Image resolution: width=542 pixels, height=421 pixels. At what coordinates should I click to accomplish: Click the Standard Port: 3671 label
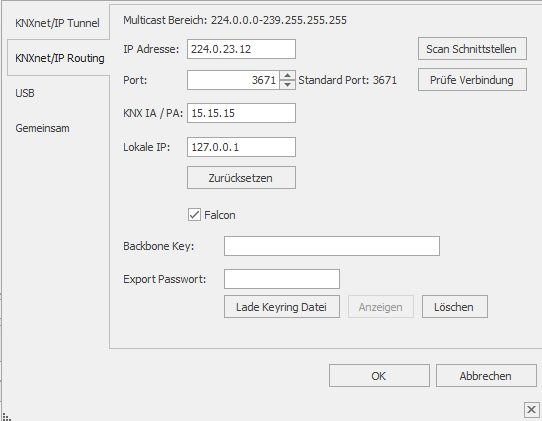tap(347, 80)
